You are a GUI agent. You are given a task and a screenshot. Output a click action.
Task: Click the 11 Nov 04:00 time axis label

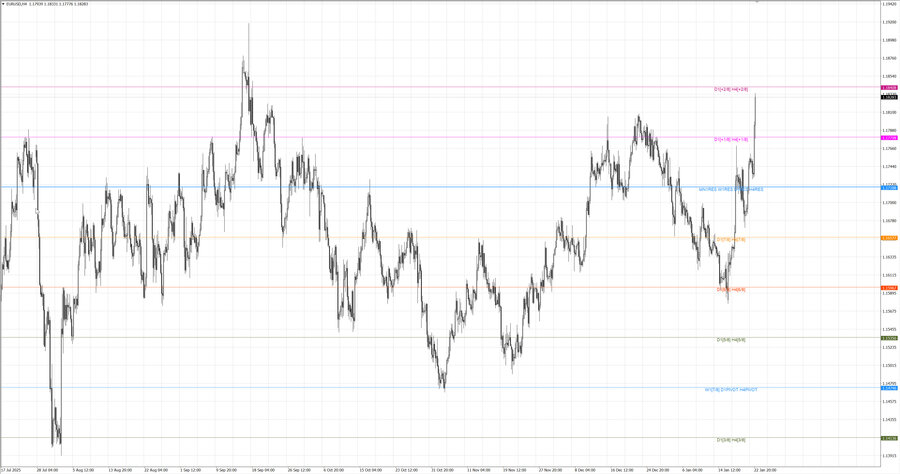(x=478, y=470)
